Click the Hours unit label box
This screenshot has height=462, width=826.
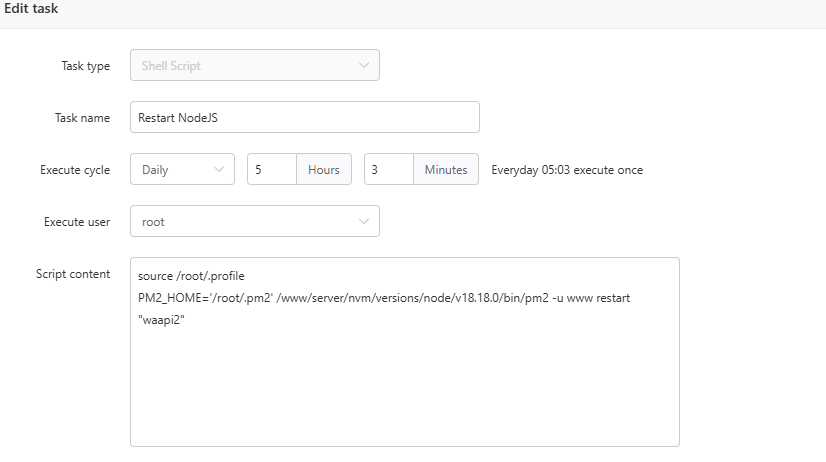324,170
